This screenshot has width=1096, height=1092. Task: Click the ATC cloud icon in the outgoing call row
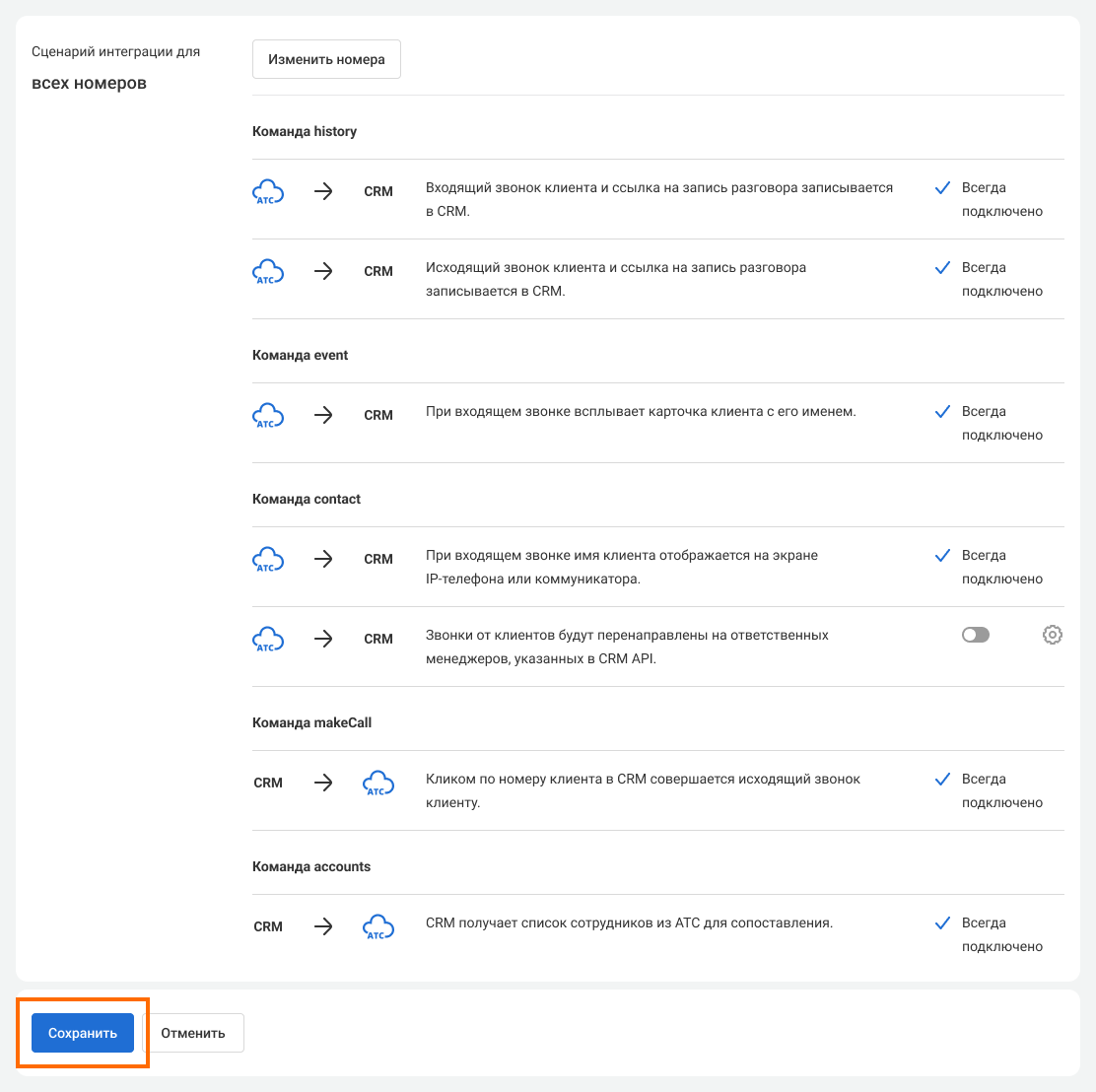point(268,271)
